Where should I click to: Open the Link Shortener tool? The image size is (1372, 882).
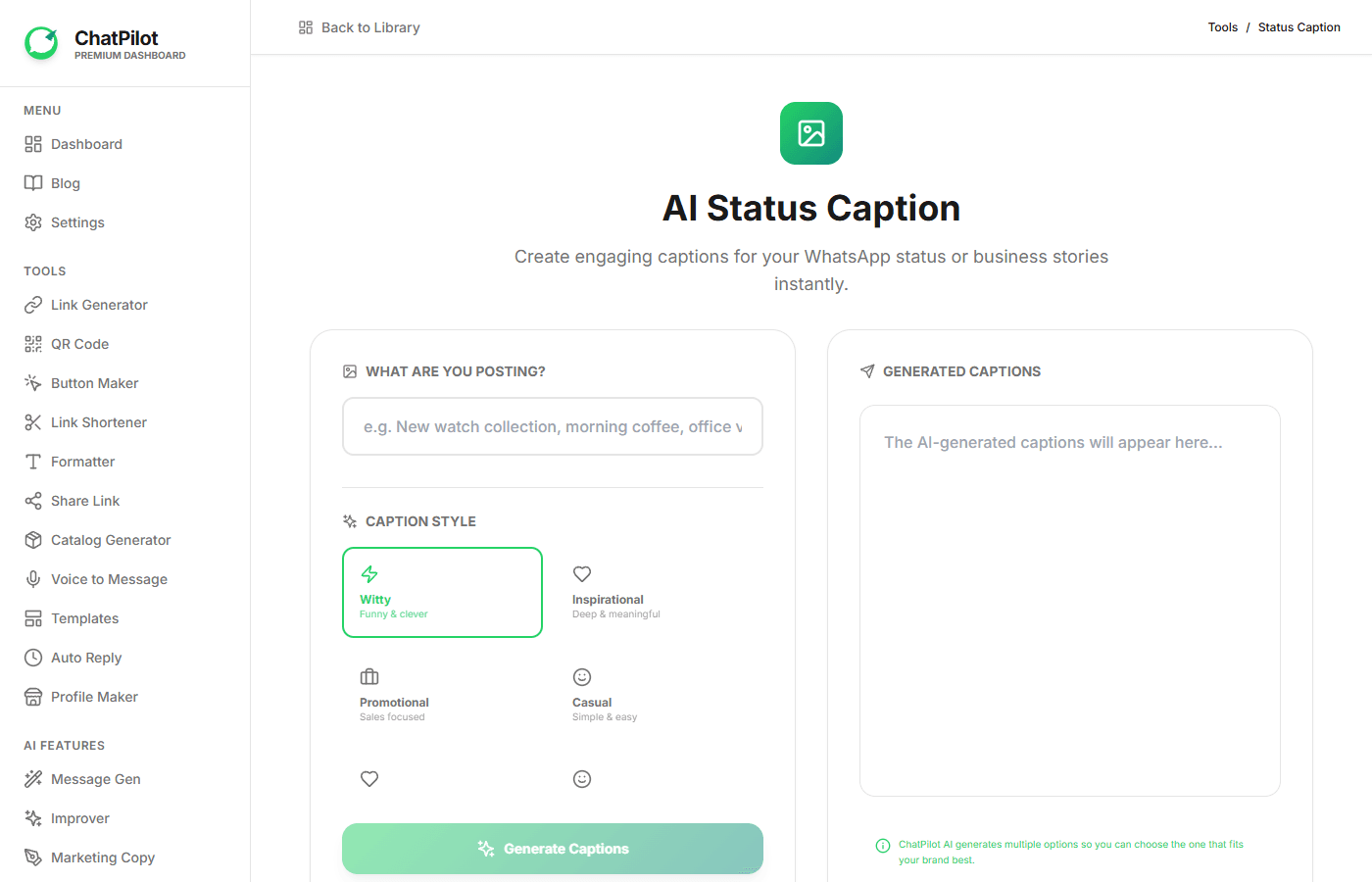pos(98,422)
